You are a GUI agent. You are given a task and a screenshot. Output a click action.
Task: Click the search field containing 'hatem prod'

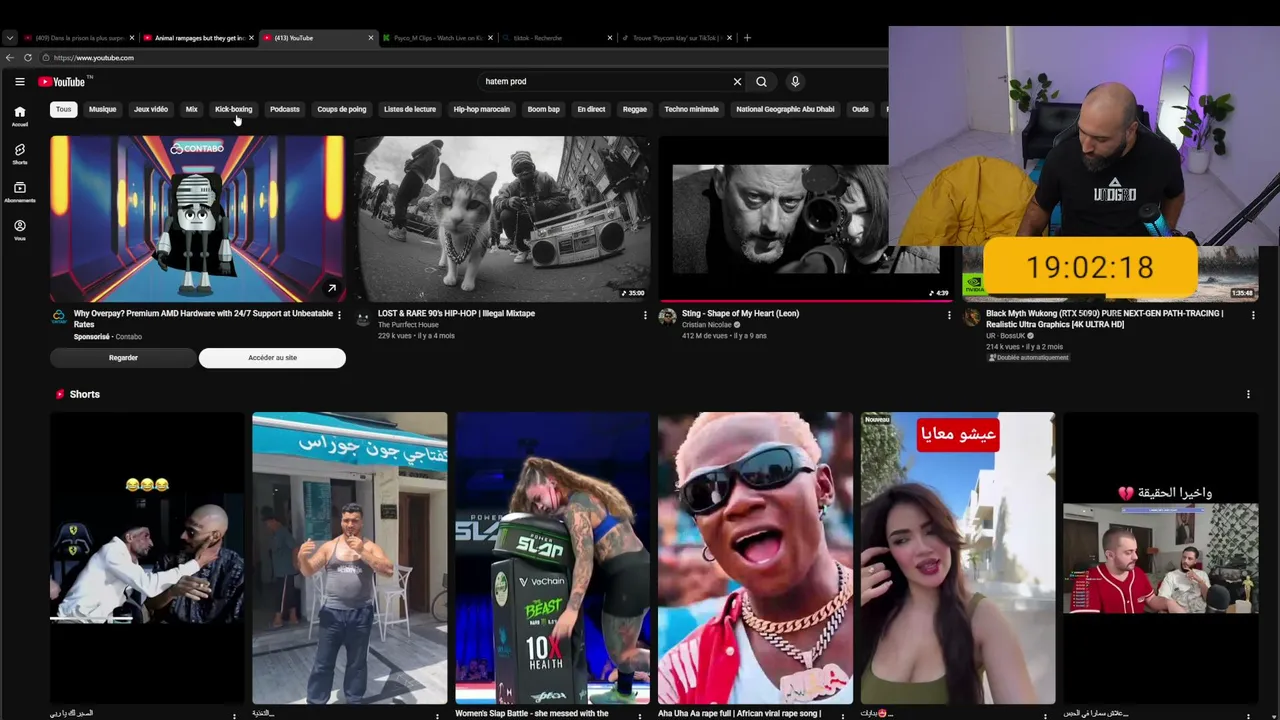pos(605,82)
